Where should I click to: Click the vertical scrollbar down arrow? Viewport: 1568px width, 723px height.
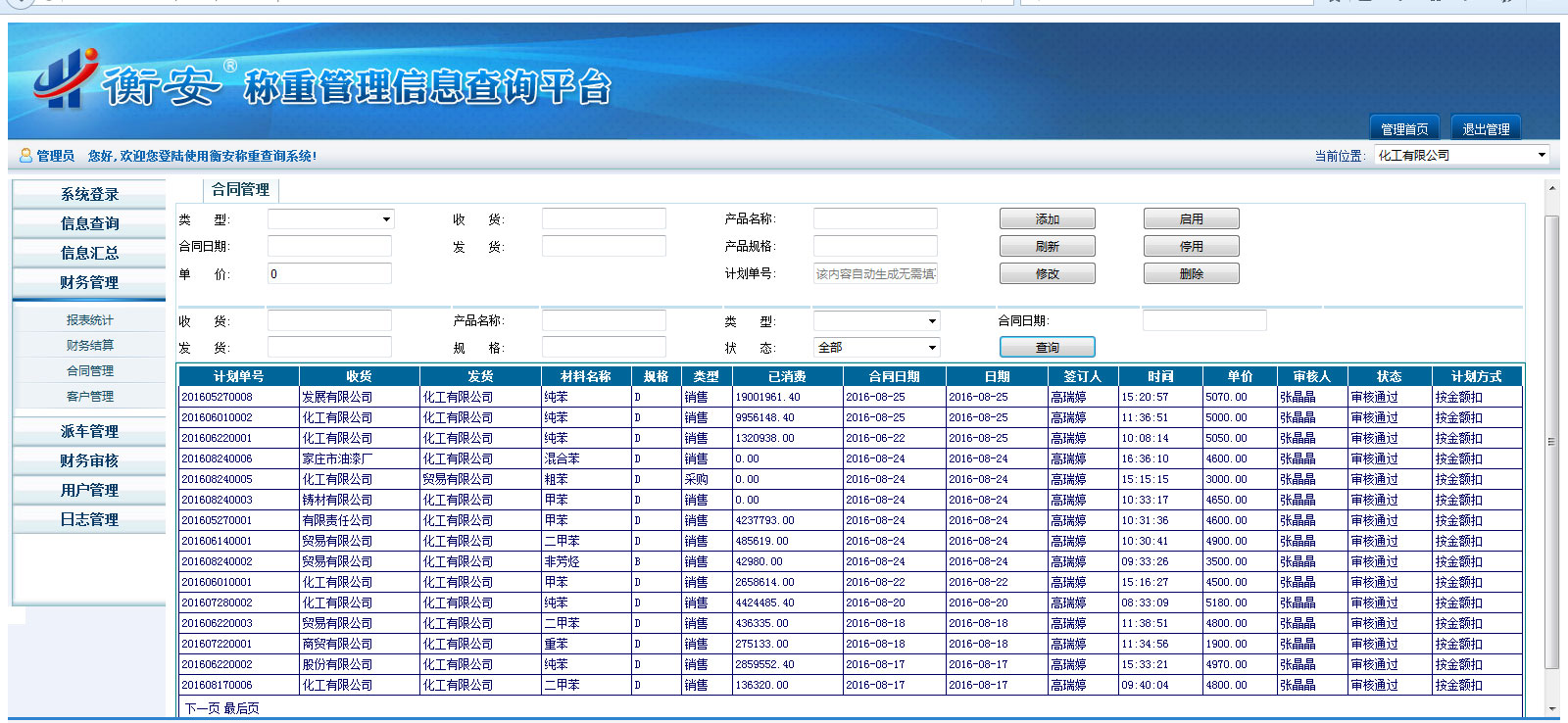[x=1551, y=708]
